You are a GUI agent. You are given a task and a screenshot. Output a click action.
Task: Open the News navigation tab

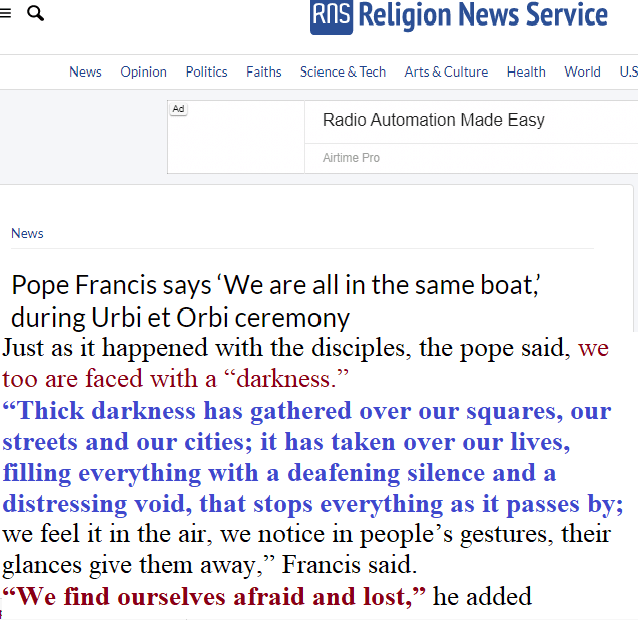pyautogui.click(x=85, y=72)
